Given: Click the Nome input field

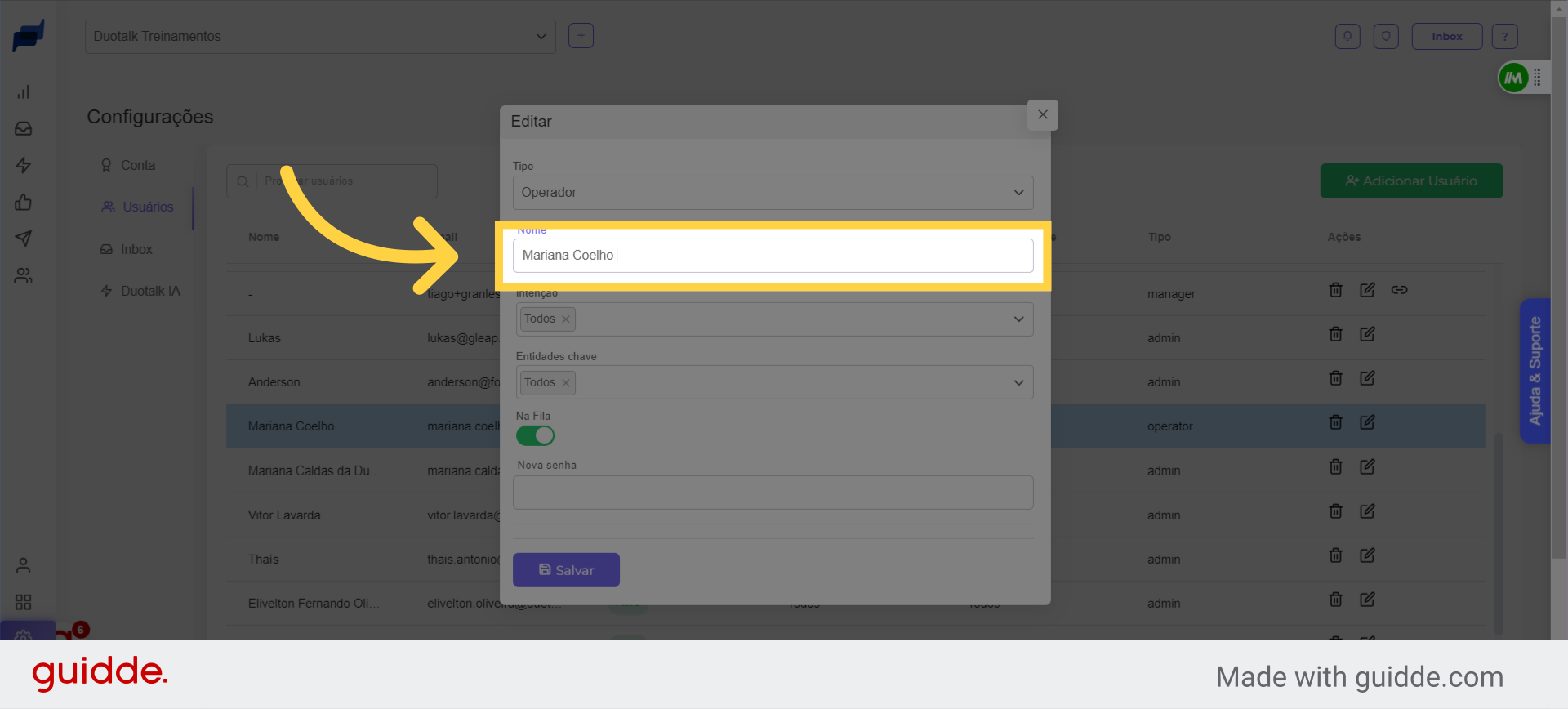Looking at the screenshot, I should 773,256.
